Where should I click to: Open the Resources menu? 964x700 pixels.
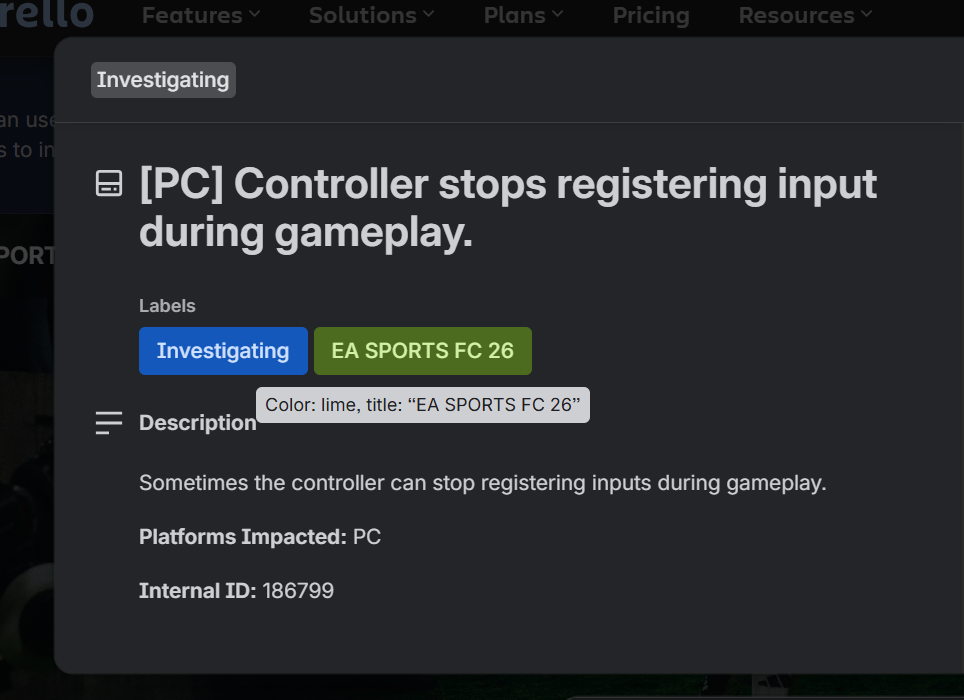click(x=804, y=15)
